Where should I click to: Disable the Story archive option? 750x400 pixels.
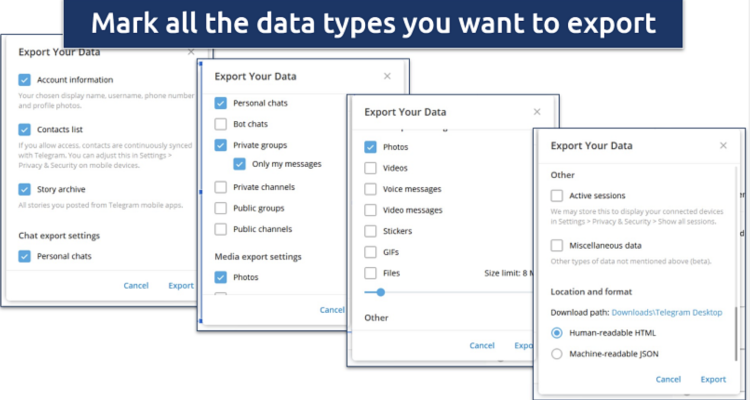(x=24, y=189)
